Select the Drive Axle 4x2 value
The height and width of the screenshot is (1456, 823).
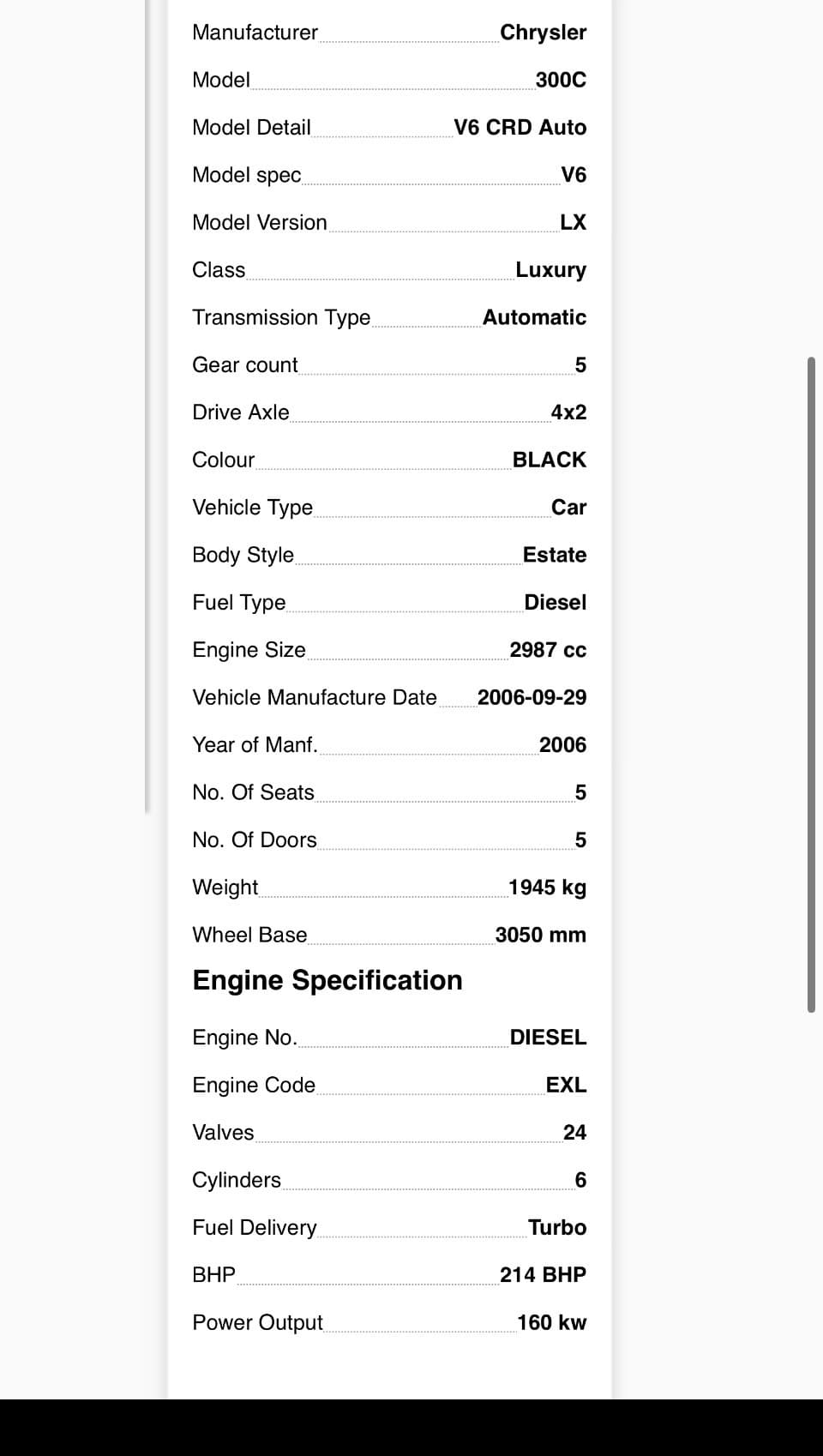click(569, 412)
